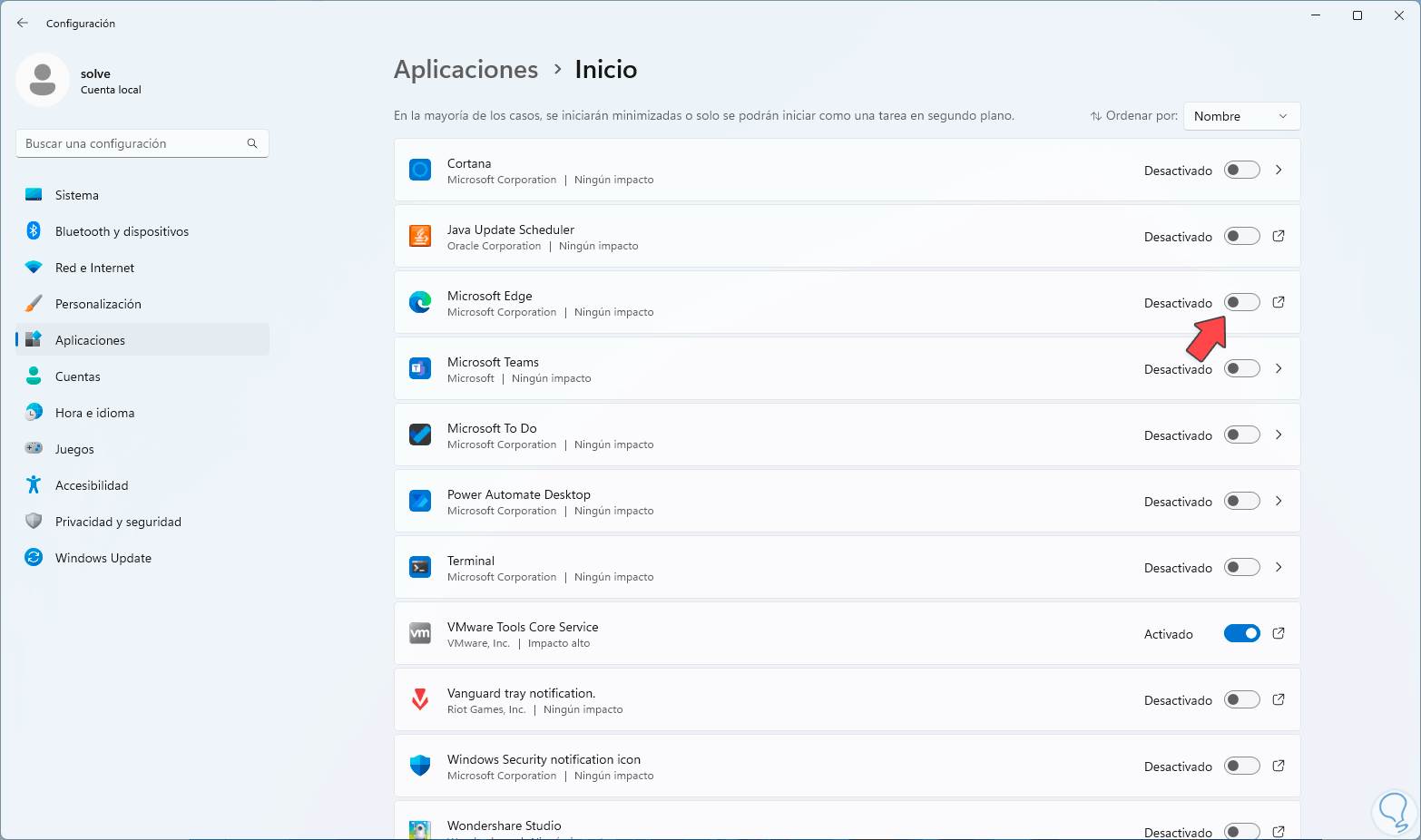Open external link for VMware Tools Core Service
The width and height of the screenshot is (1421, 840).
tap(1279, 634)
